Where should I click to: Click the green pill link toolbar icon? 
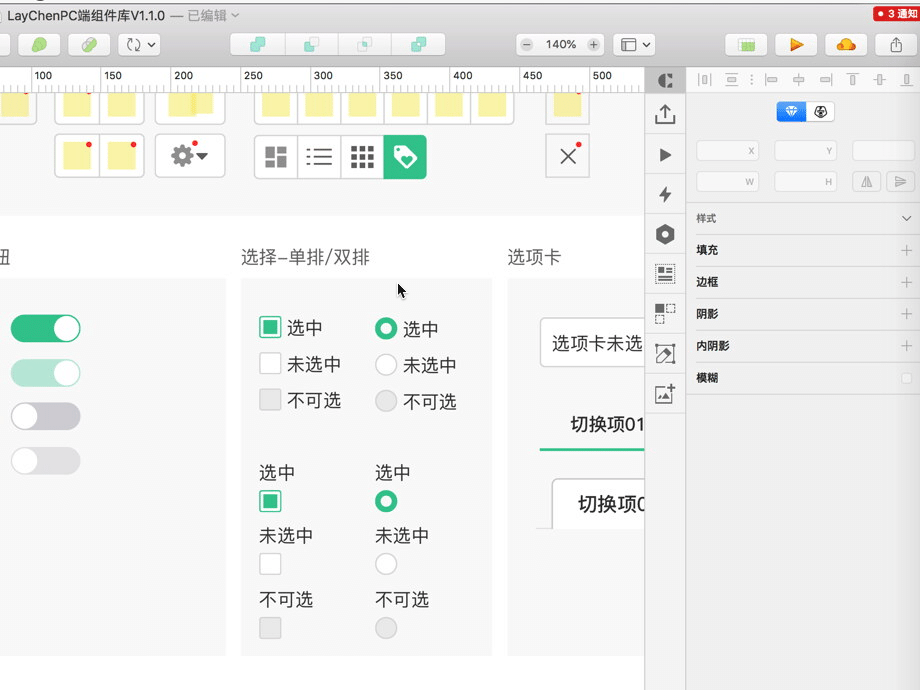89,45
